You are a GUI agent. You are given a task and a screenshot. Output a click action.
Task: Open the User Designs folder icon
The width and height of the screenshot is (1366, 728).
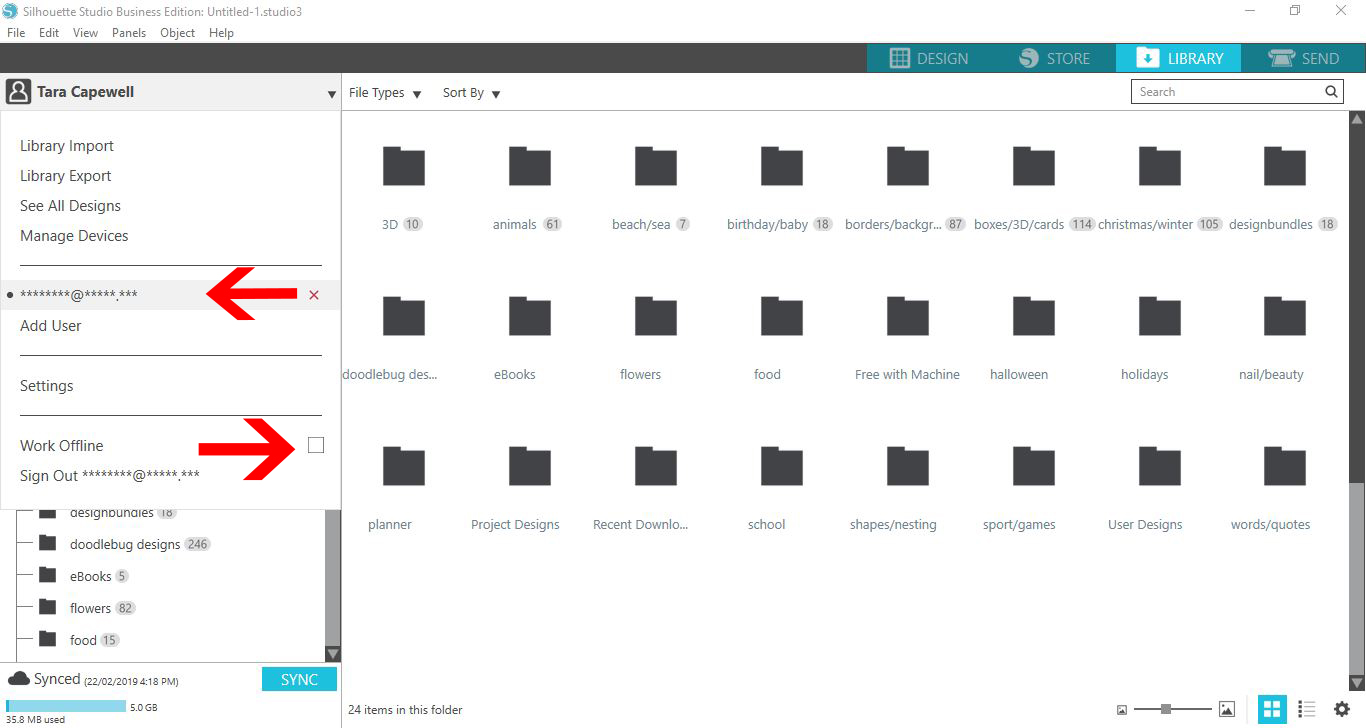[1160, 466]
